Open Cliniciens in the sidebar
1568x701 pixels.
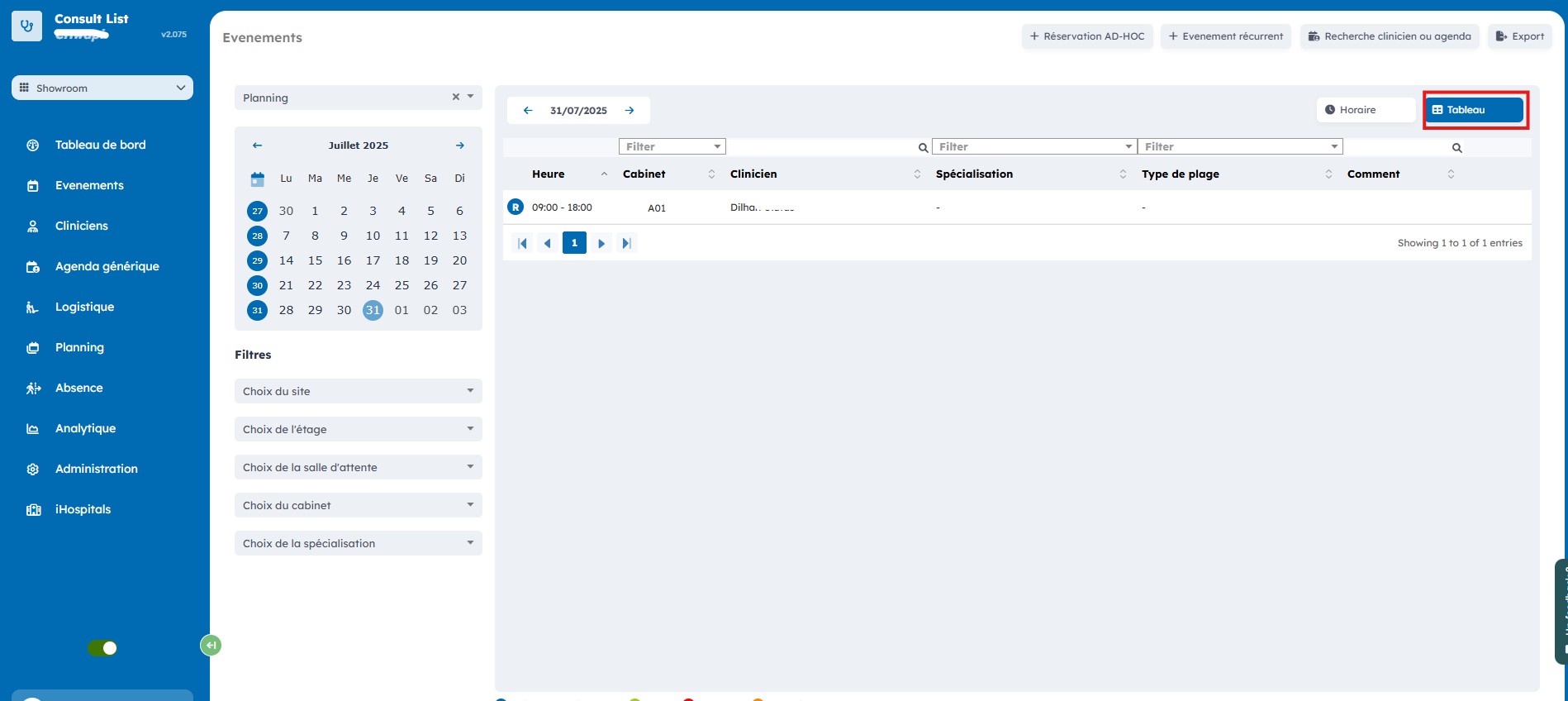point(81,226)
